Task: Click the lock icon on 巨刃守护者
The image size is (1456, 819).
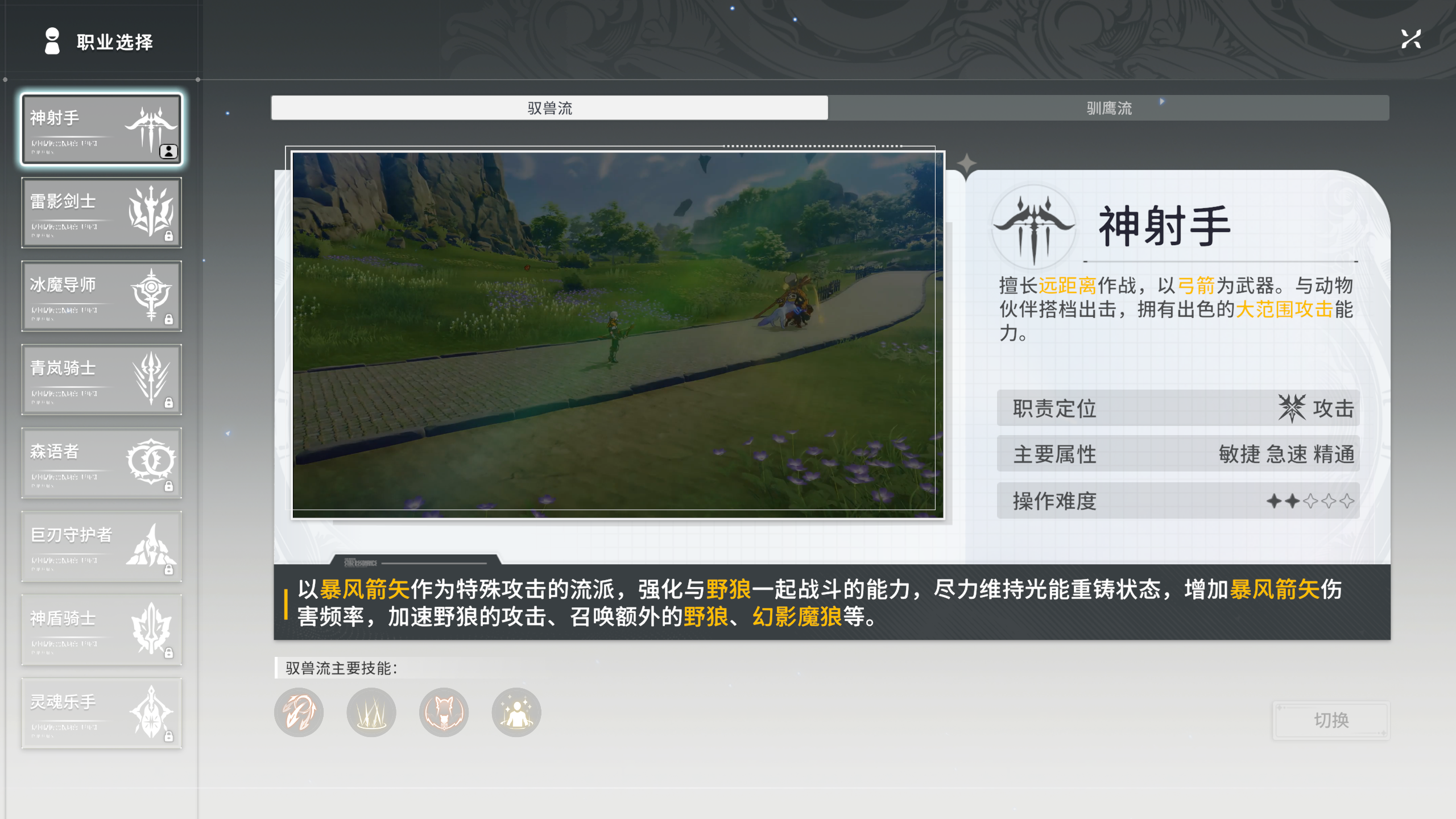Action: click(169, 569)
